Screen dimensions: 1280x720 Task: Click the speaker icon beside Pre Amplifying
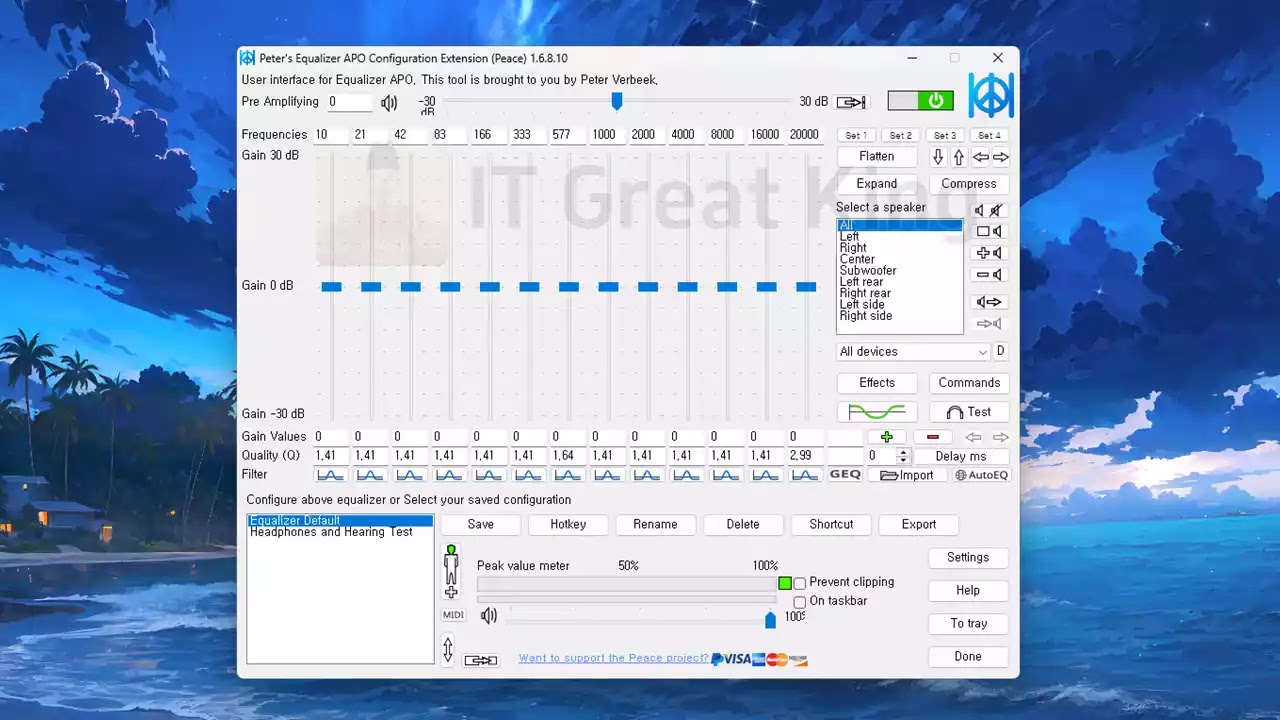[x=389, y=102]
